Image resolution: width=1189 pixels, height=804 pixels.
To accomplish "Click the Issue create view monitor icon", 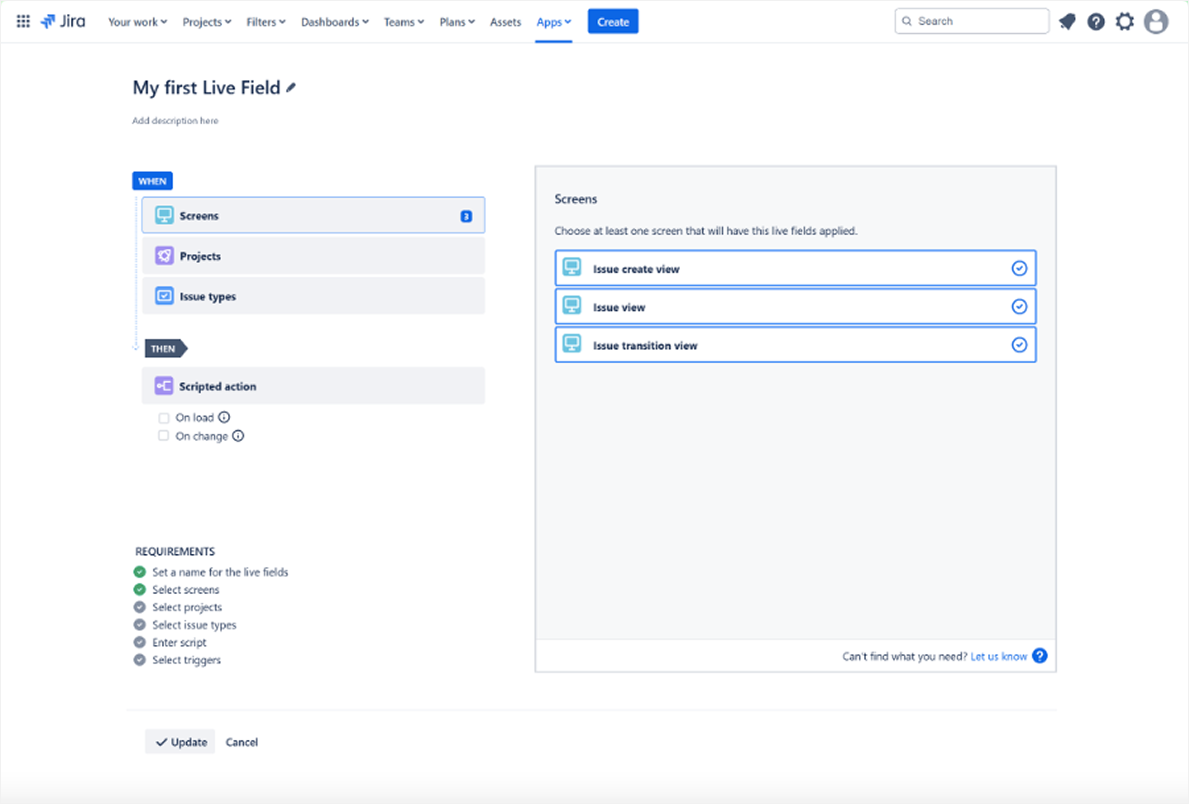I will click(x=572, y=268).
